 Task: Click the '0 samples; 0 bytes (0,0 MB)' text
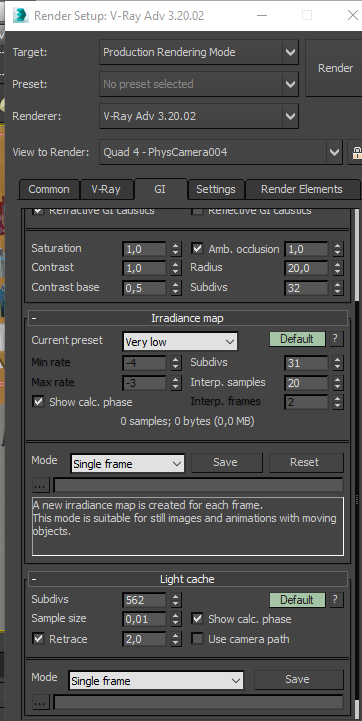pos(187,421)
